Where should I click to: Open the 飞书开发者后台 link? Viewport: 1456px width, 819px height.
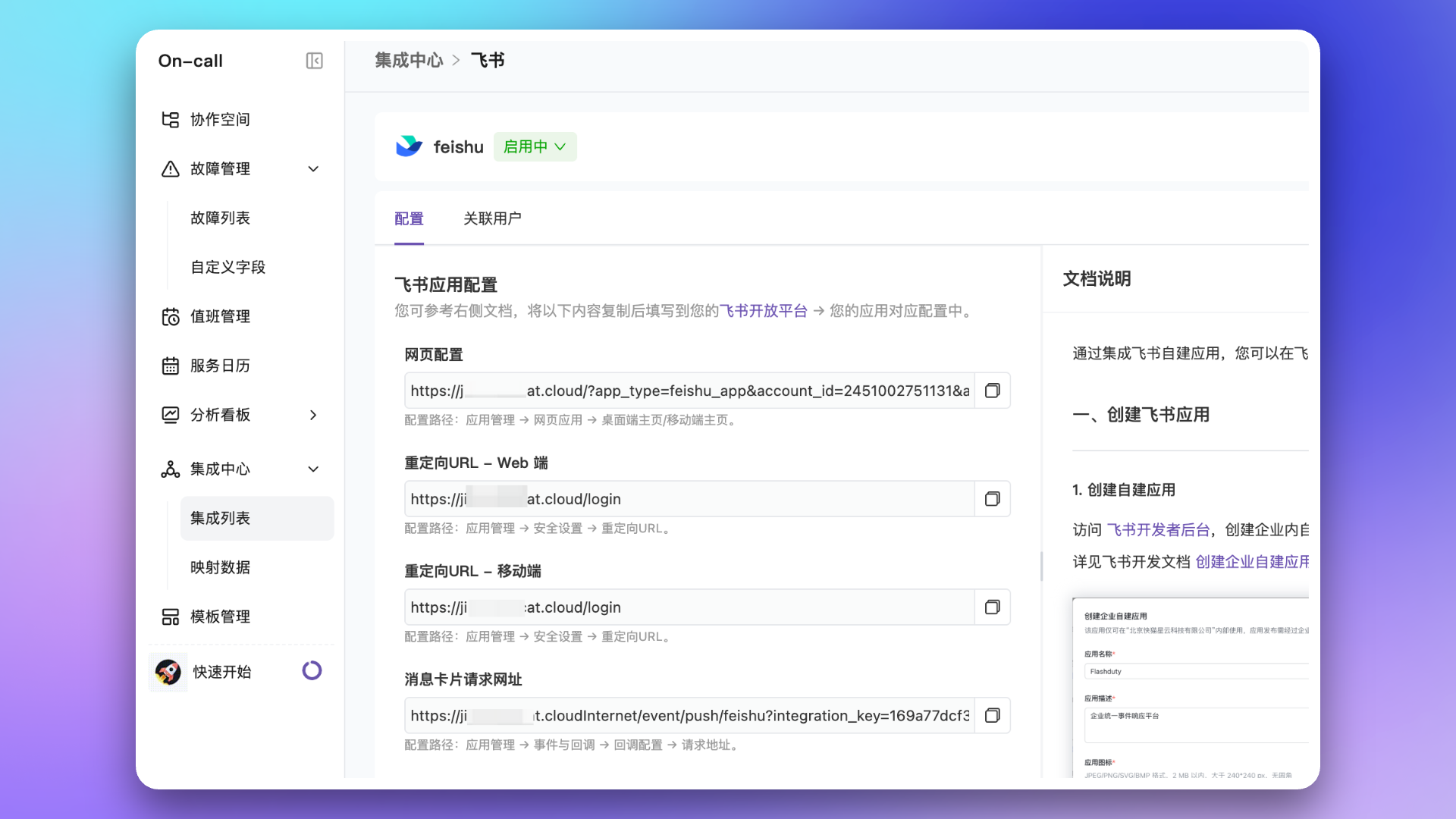pyautogui.click(x=1158, y=529)
